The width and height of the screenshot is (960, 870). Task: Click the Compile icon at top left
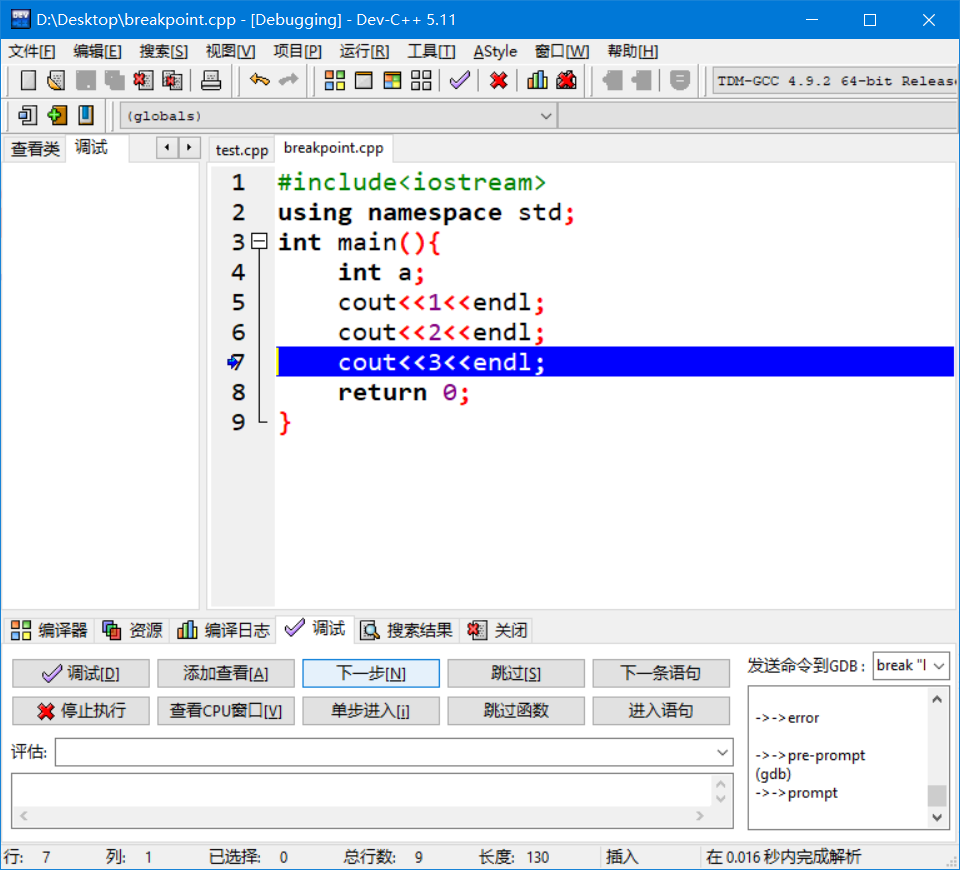[28, 82]
